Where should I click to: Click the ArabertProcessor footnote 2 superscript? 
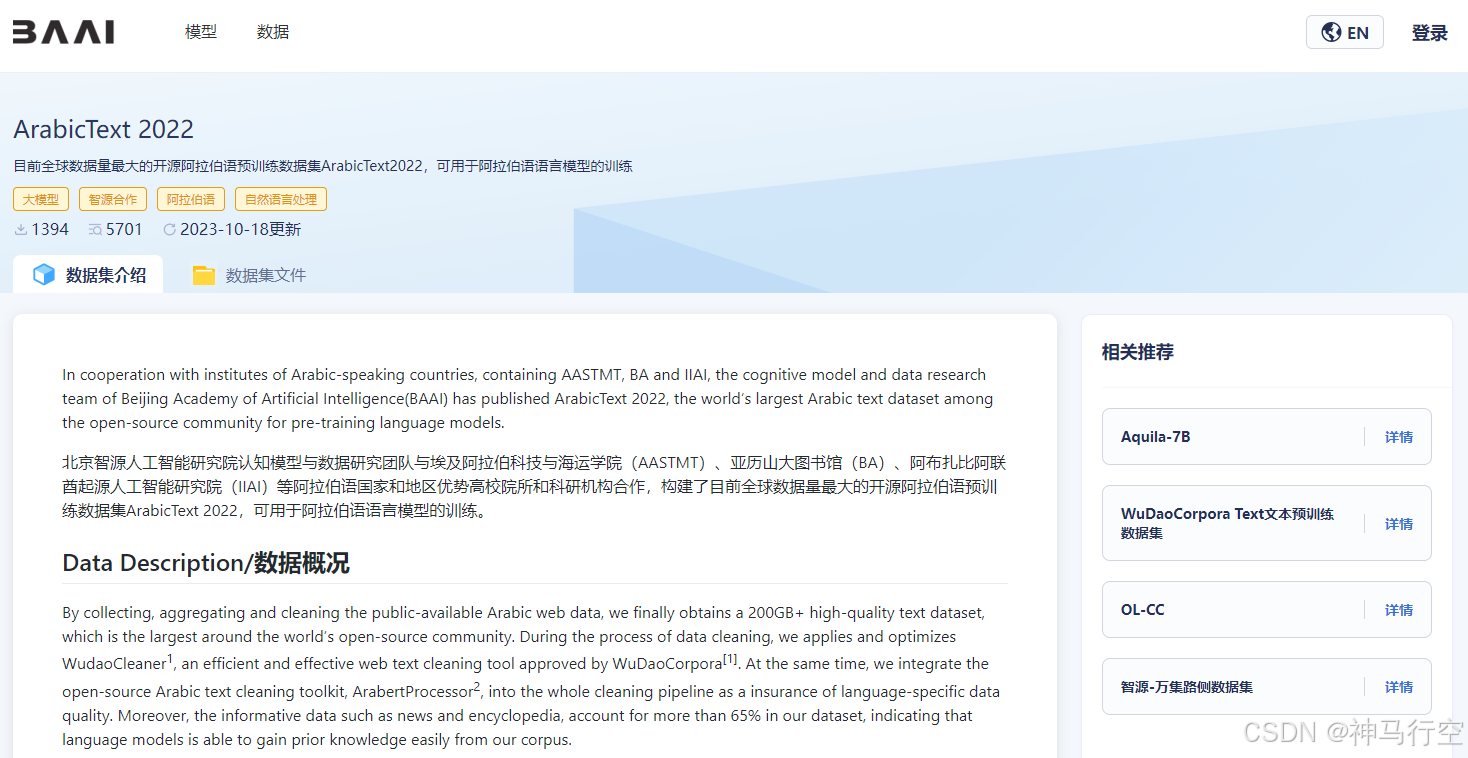tap(477, 685)
